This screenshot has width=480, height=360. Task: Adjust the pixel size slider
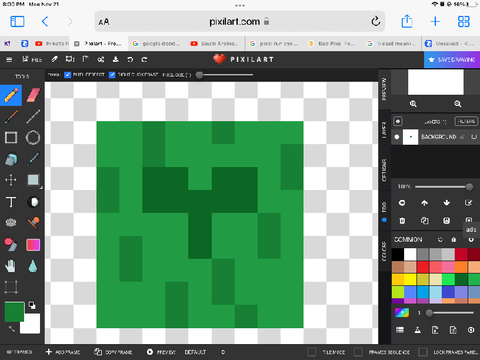click(225, 75)
